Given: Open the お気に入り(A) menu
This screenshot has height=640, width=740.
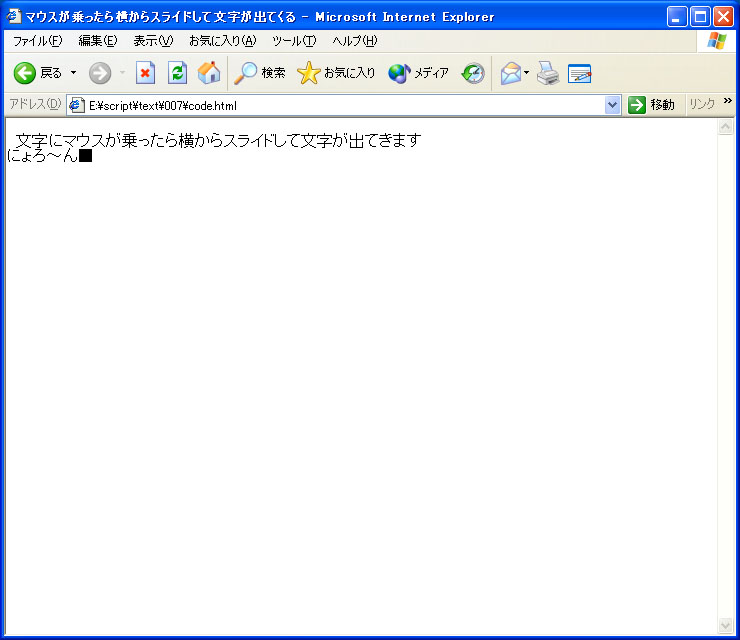Looking at the screenshot, I should (x=222, y=41).
